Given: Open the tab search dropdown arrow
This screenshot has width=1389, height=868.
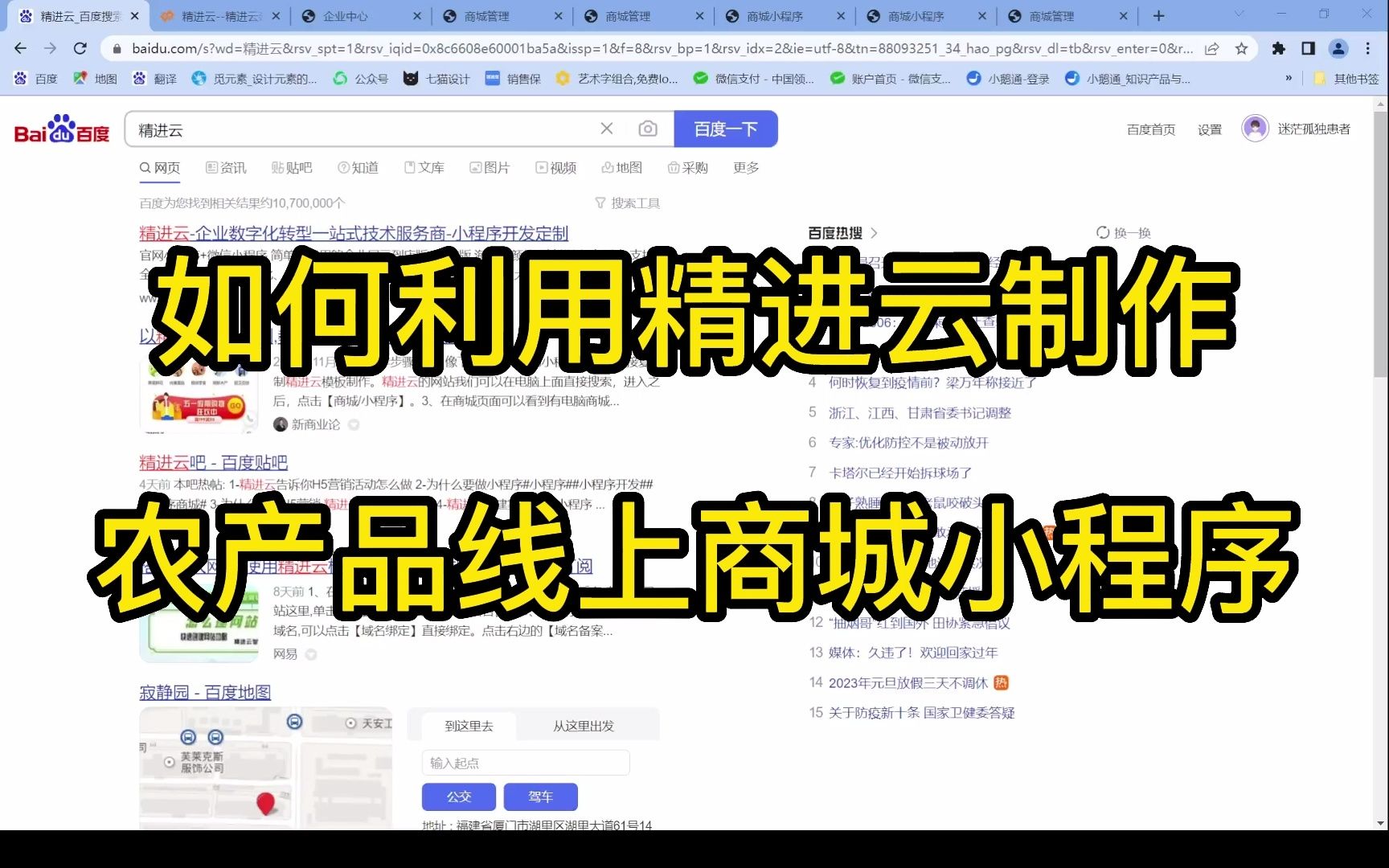Looking at the screenshot, I should tap(1239, 14).
